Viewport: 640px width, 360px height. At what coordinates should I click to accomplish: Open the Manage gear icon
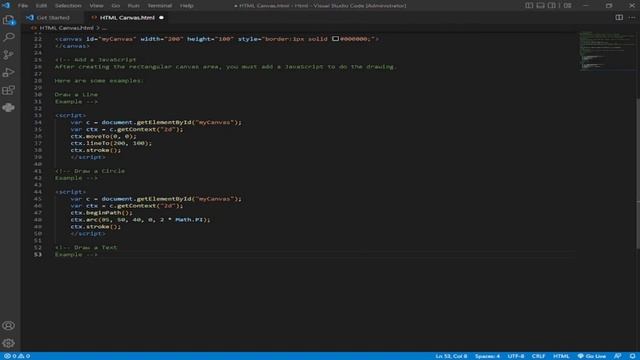click(x=9, y=343)
